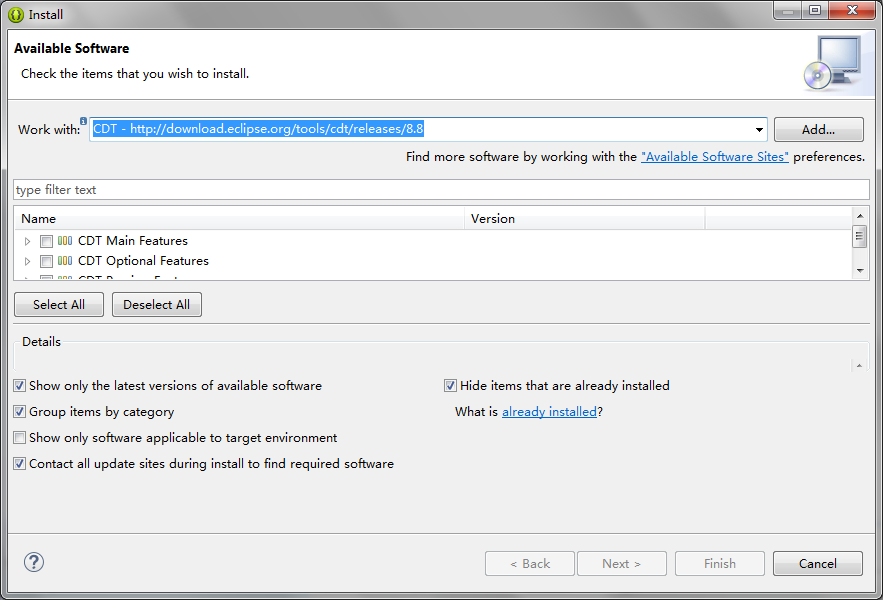Expand the CDT Main Features tree node
Viewport: 883px width, 600px height.
coord(27,241)
